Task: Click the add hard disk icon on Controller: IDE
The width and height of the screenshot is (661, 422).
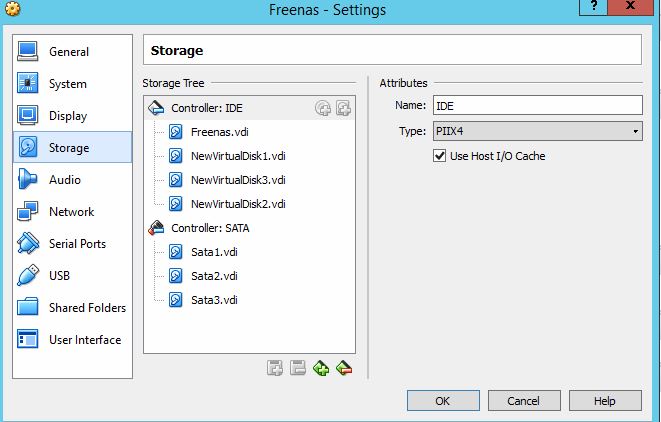Action: coord(343,108)
